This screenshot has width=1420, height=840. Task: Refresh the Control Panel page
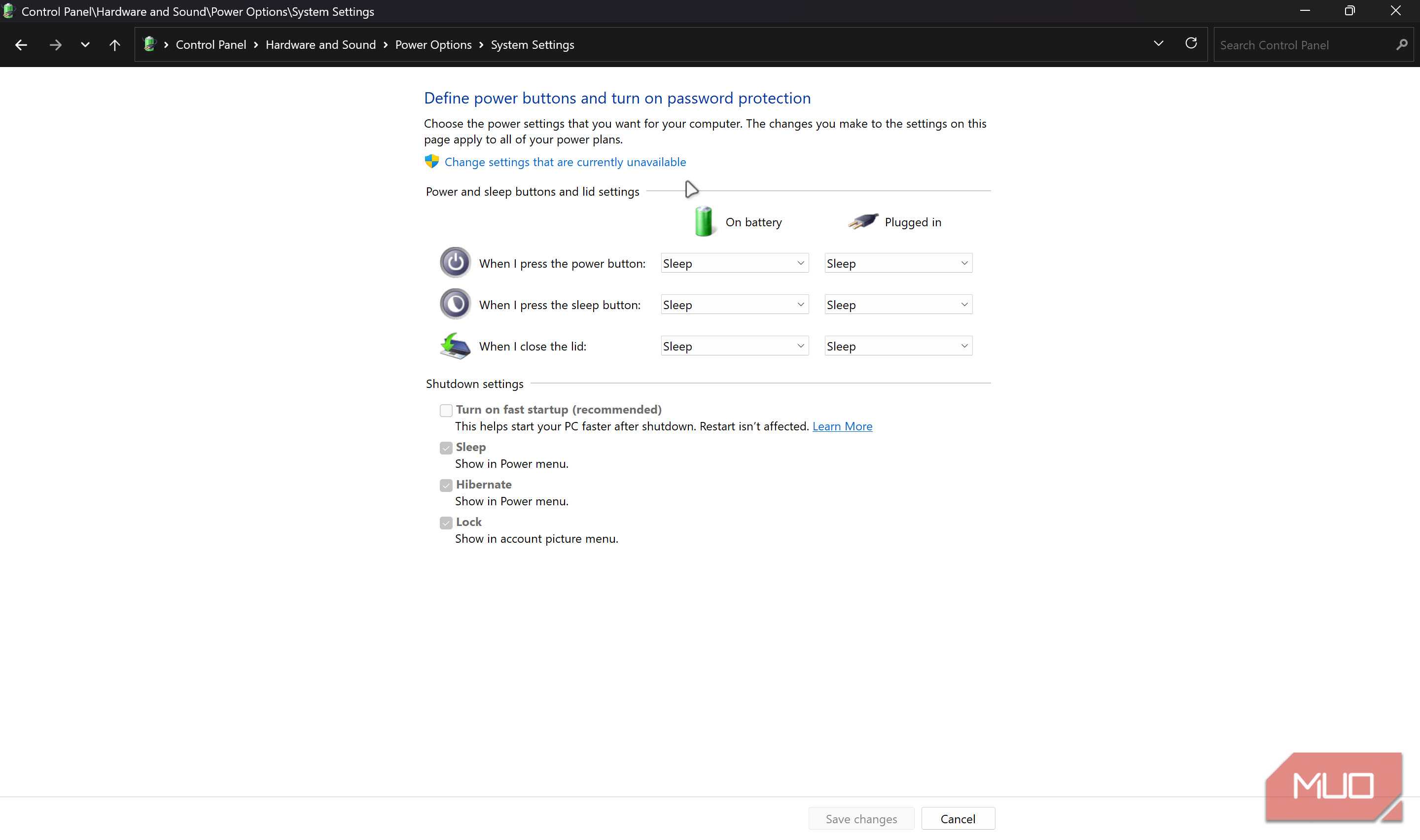[x=1191, y=43]
